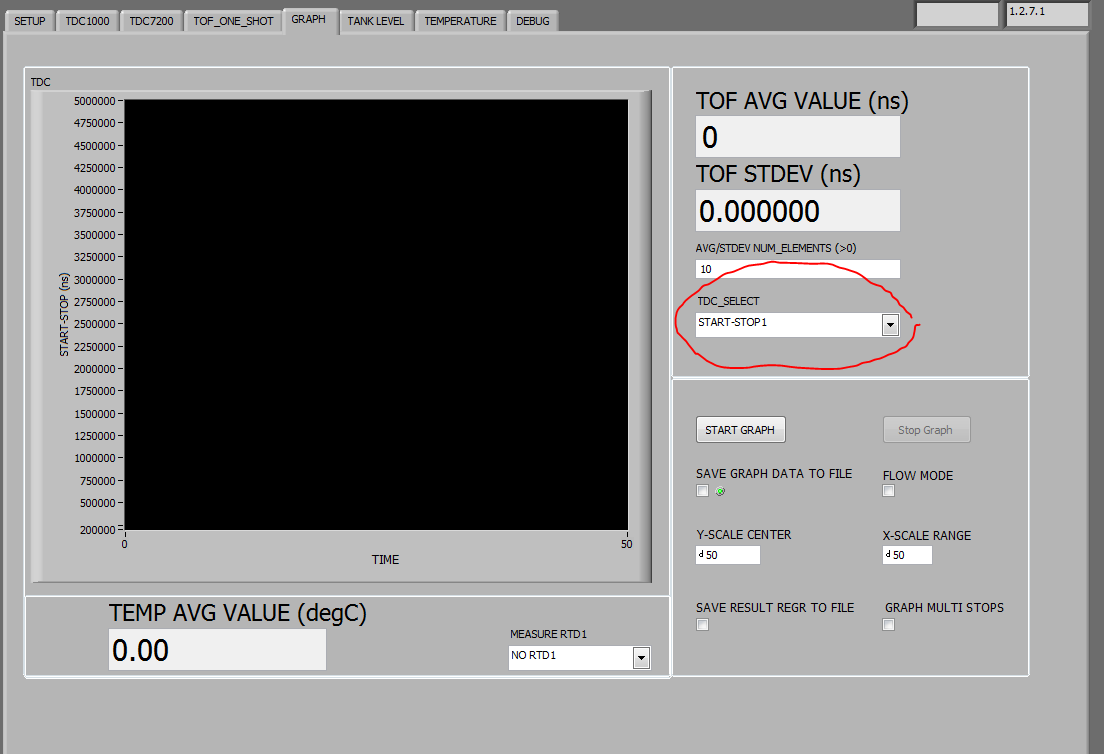Click the Stop Graph button
This screenshot has width=1104, height=754.
pos(926,429)
